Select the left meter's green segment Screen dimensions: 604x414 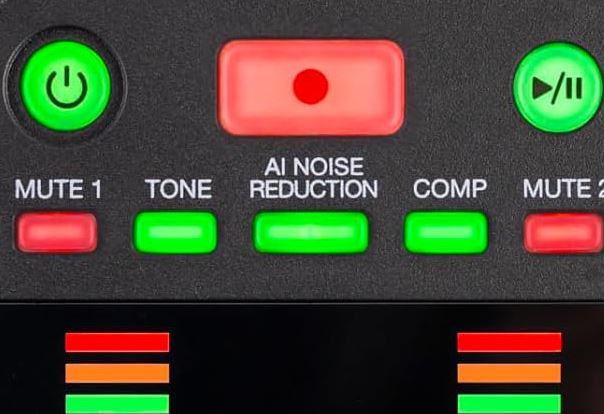click(x=117, y=404)
